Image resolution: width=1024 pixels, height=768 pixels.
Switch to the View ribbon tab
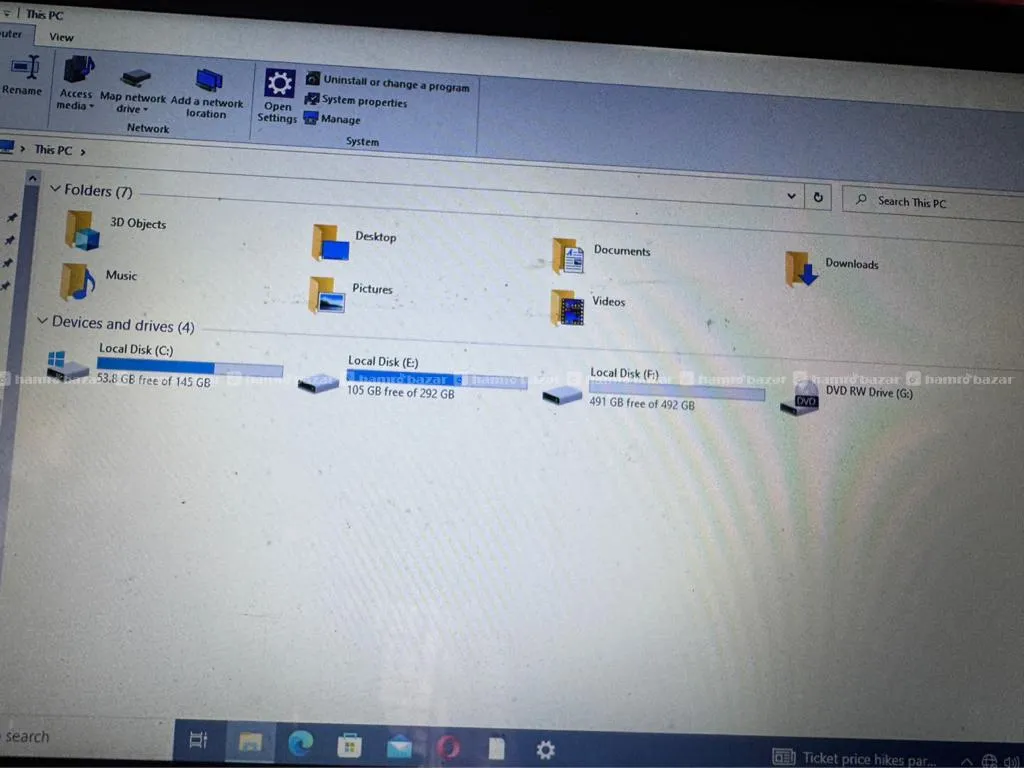tap(61, 37)
